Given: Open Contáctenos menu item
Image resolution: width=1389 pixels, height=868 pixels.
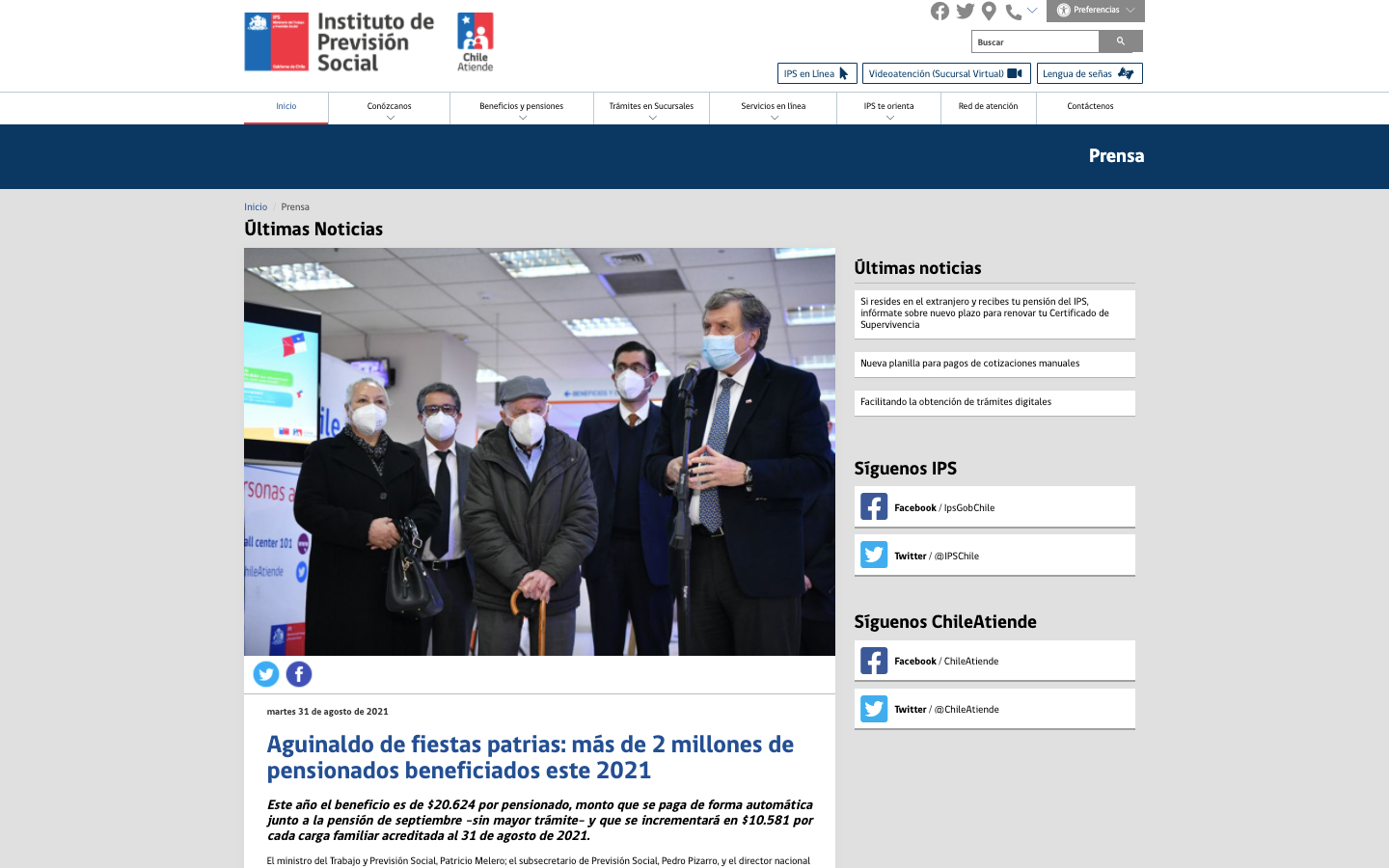Looking at the screenshot, I should [1090, 107].
